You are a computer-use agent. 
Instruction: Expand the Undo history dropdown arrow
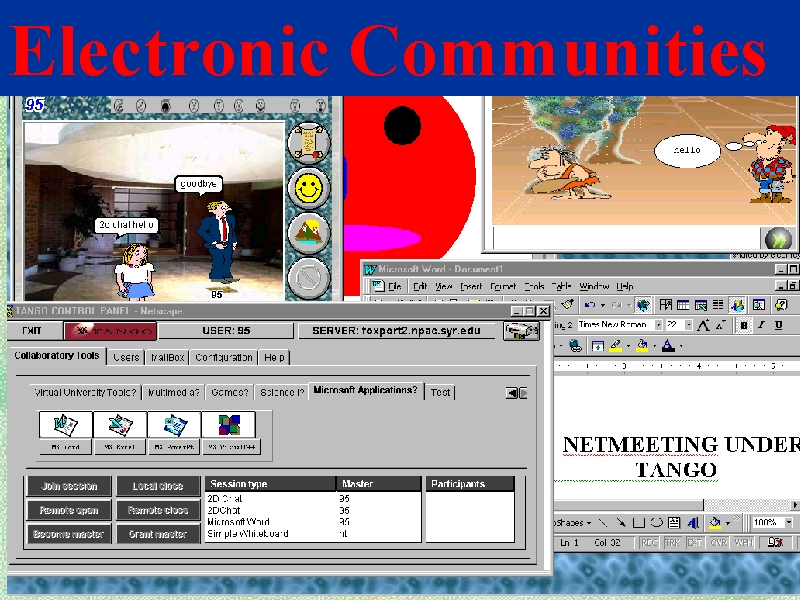[602, 305]
